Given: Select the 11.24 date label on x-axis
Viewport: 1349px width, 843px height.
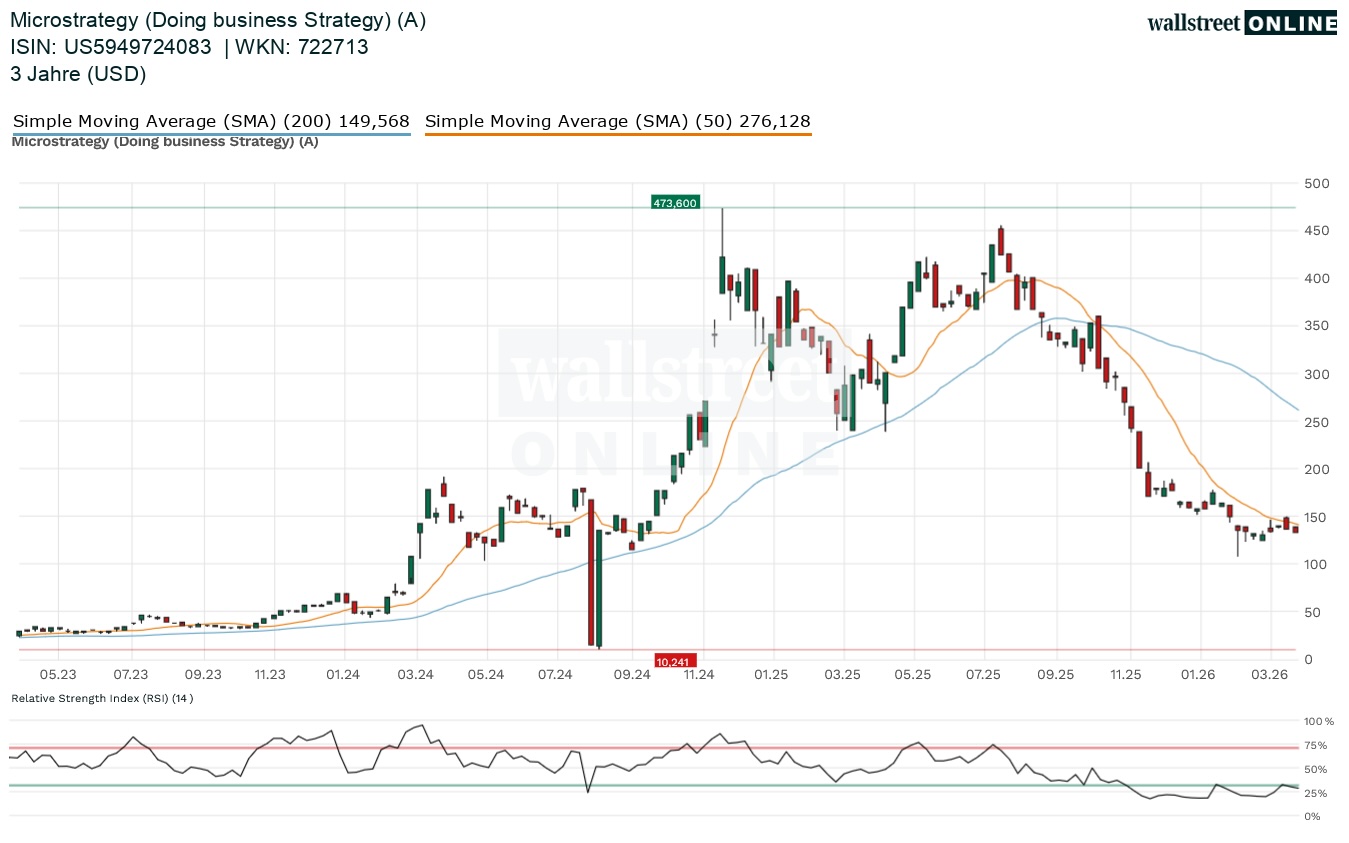Looking at the screenshot, I should pos(698,675).
